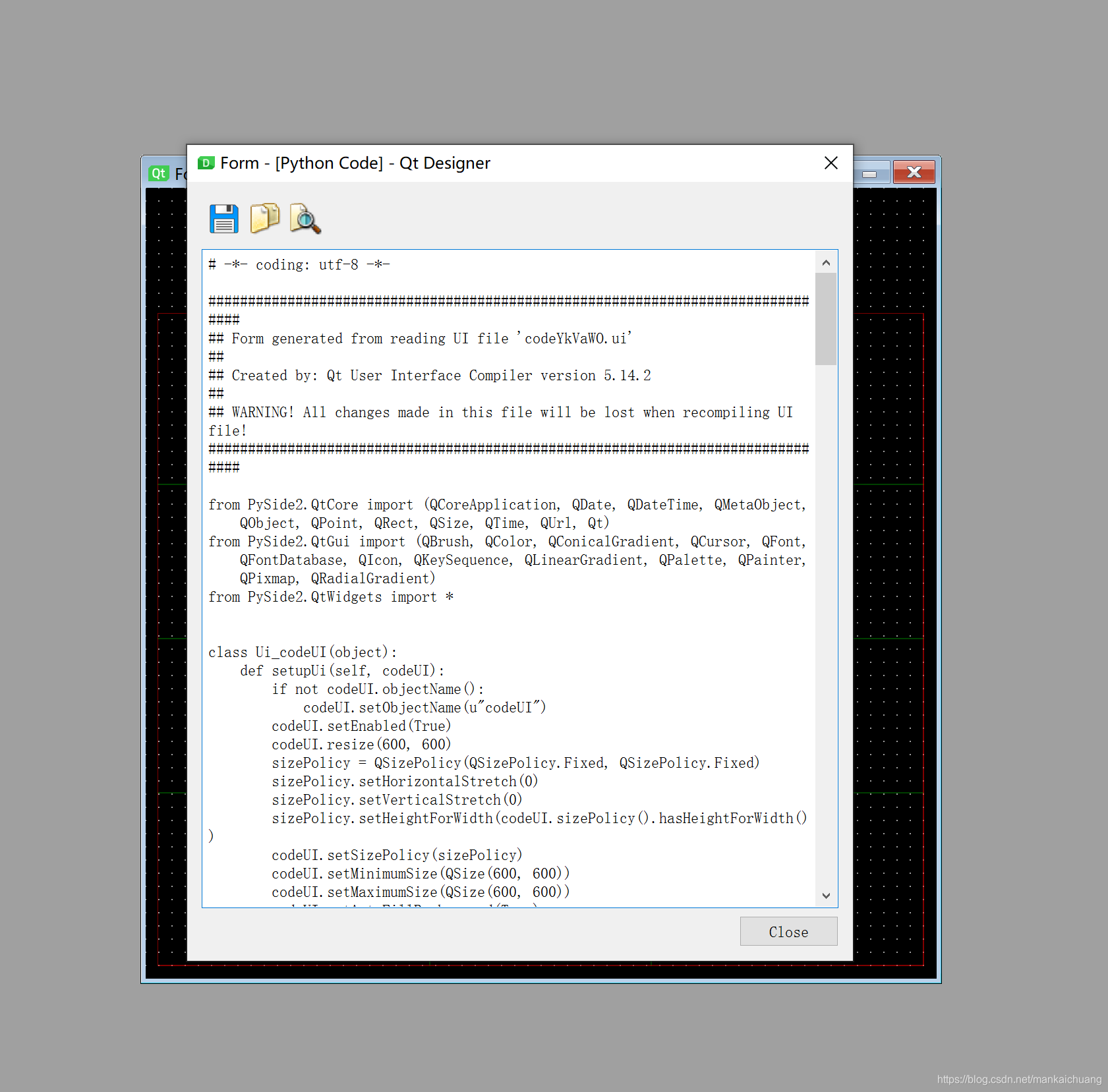Minimize the background Form window
1108x1092 pixels.
pyautogui.click(x=870, y=174)
